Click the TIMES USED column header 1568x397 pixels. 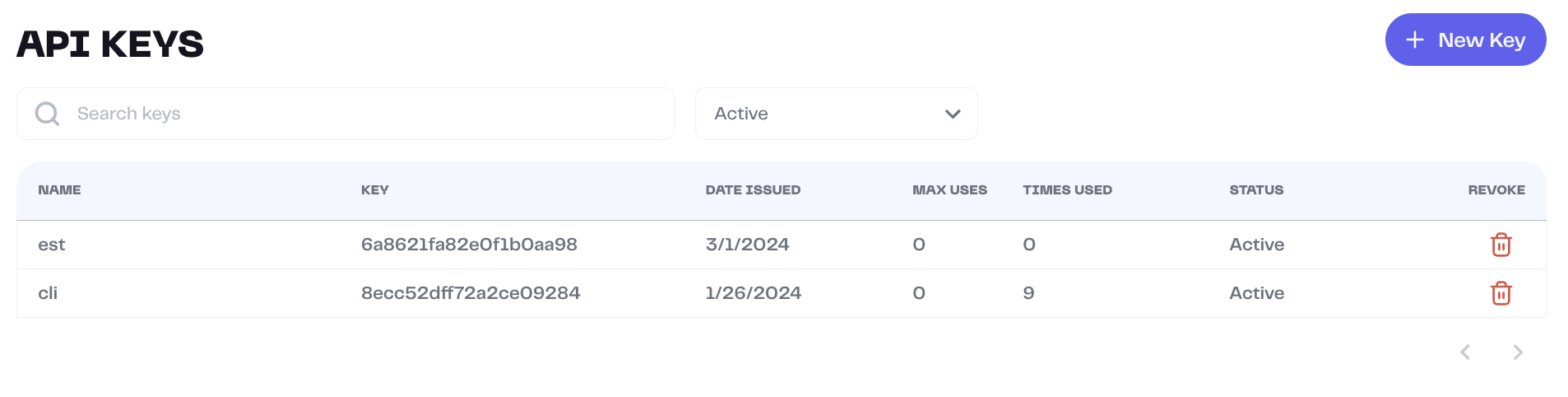[x=1067, y=190]
